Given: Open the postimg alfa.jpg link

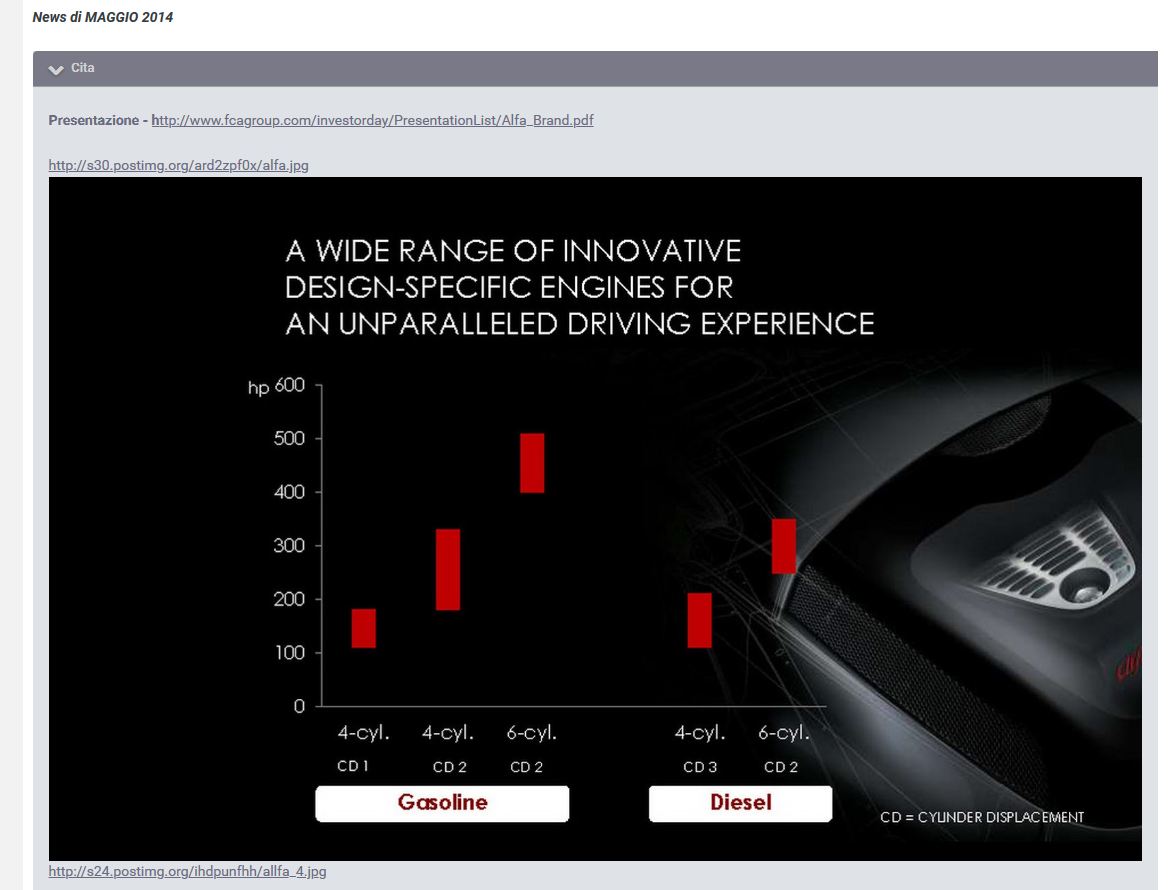Looking at the screenshot, I should click(179, 165).
